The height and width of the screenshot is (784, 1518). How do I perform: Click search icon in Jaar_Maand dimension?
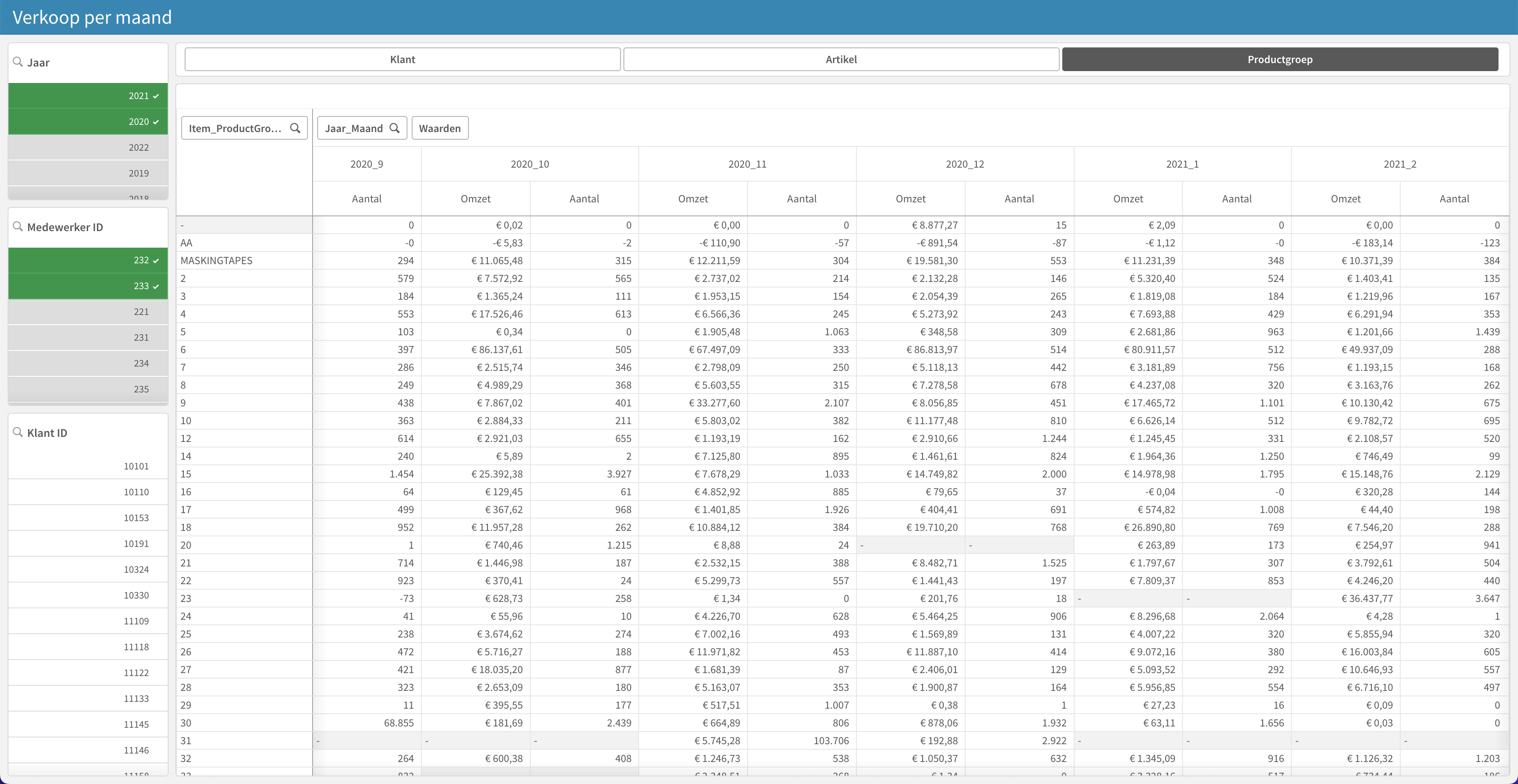395,128
